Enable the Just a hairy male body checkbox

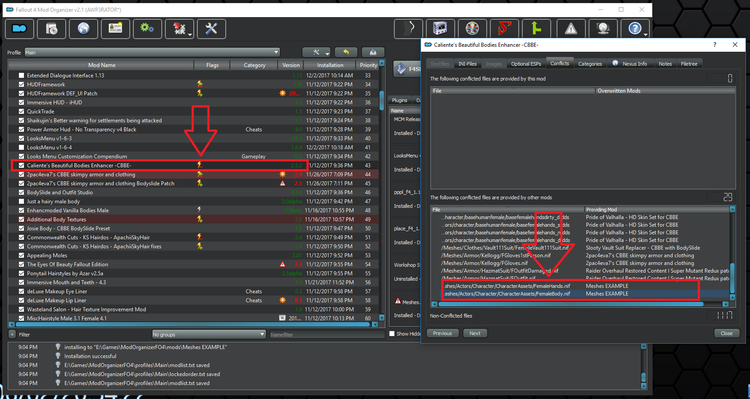tap(21, 201)
